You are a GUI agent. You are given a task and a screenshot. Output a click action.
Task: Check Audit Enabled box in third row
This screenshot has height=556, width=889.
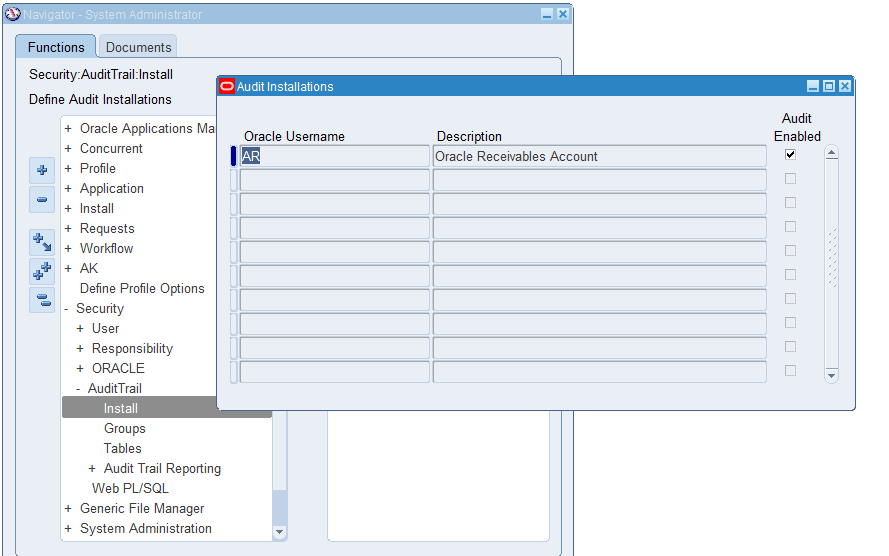click(x=790, y=202)
